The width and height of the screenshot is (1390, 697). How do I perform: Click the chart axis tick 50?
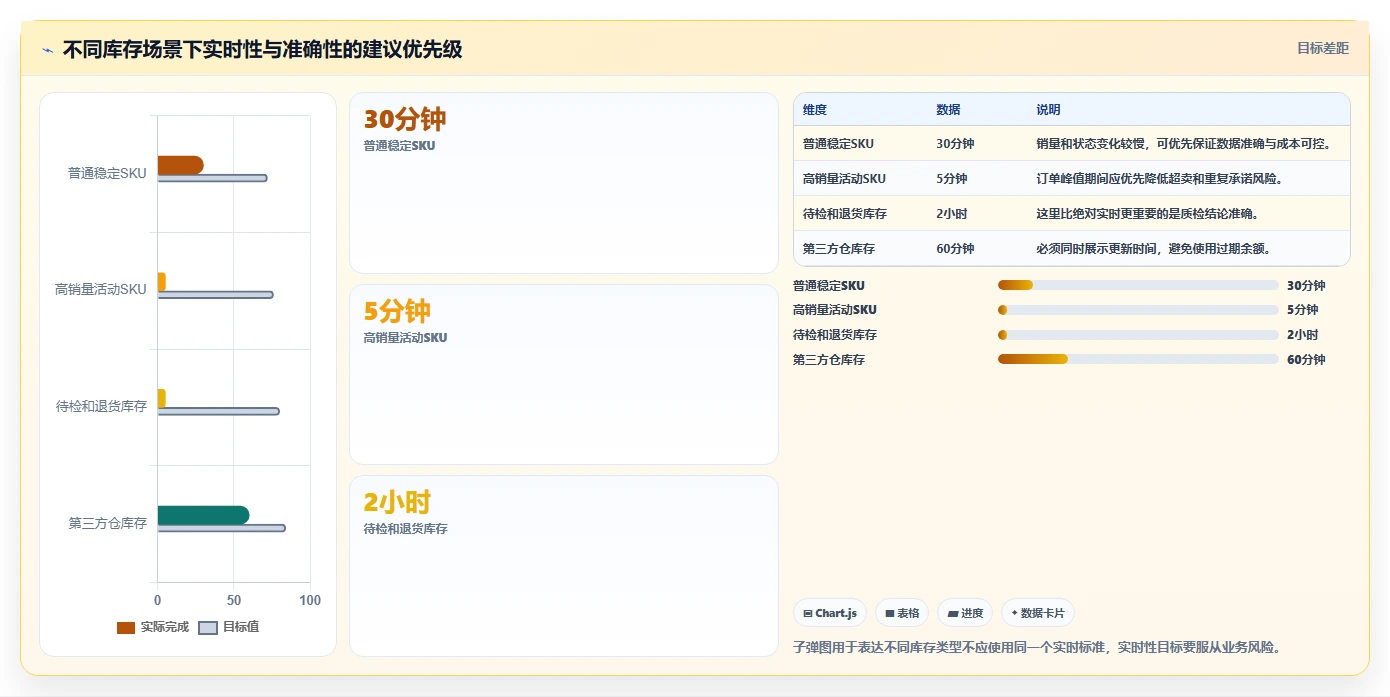[x=234, y=600]
